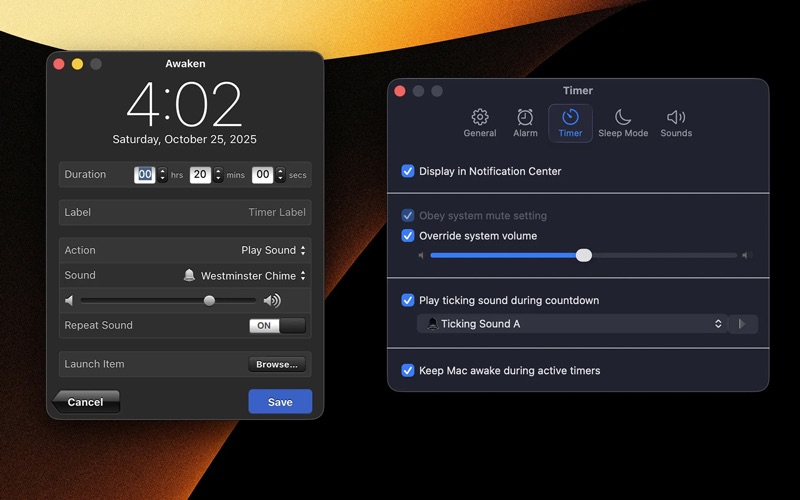
Task: Click the date Saturday, October 25, 2025
Action: pyautogui.click(x=184, y=139)
